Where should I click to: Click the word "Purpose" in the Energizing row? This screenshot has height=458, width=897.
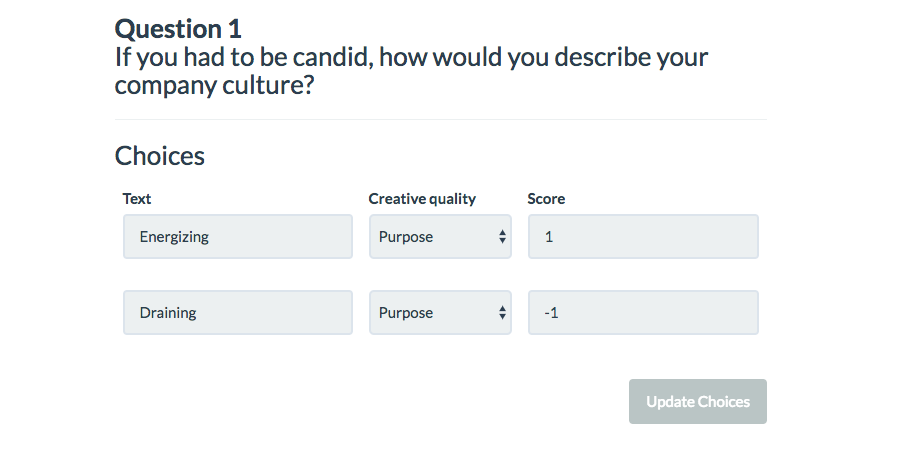pyautogui.click(x=406, y=237)
